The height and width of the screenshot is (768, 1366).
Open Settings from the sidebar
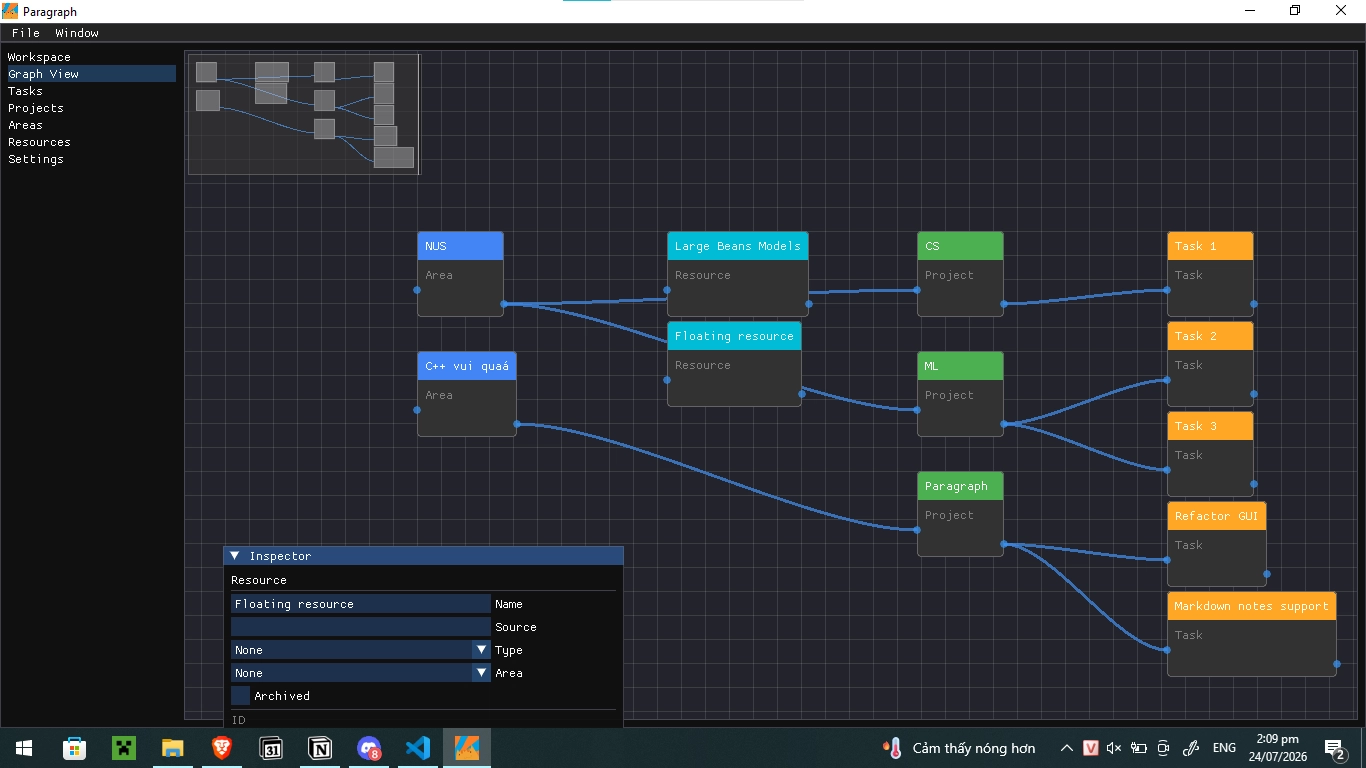click(x=35, y=159)
